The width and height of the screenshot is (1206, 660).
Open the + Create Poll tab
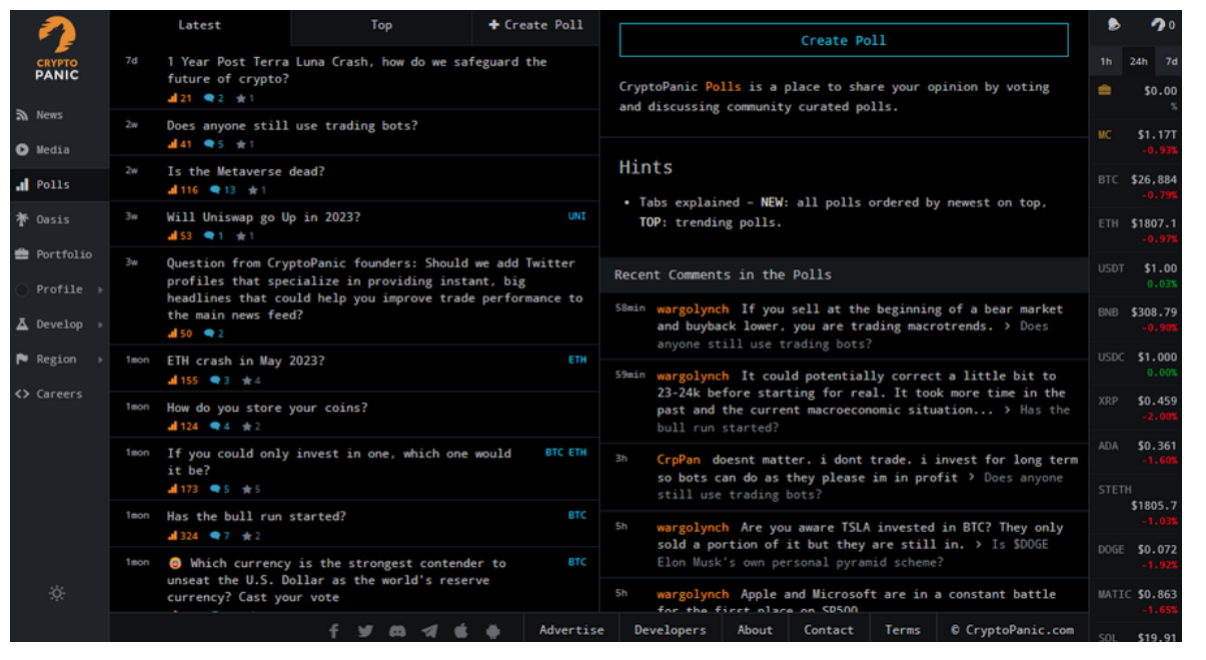(536, 25)
